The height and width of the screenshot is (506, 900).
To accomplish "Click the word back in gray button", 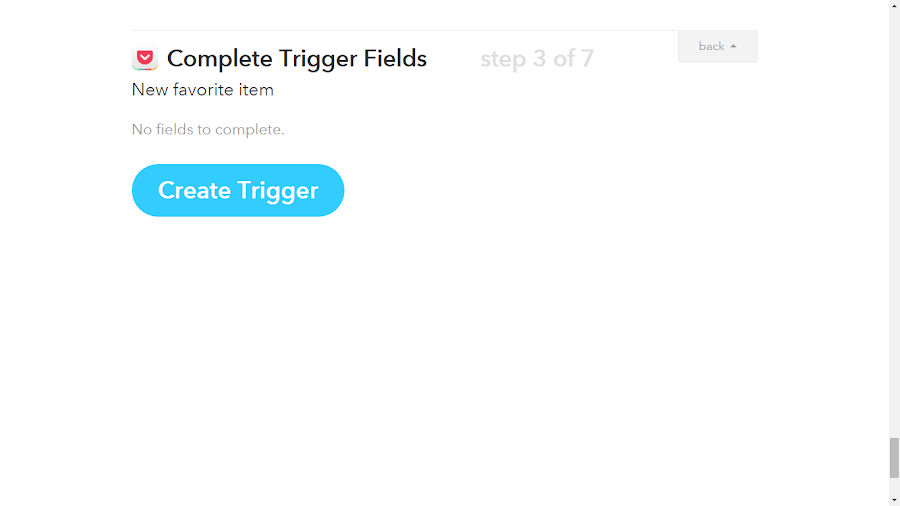I will (711, 46).
